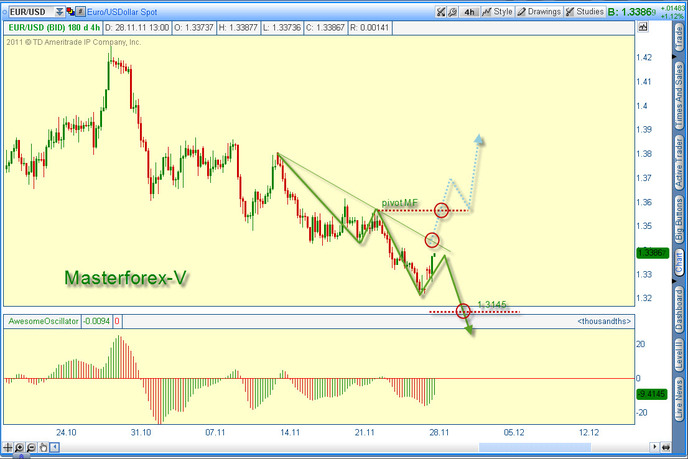Open the Trade side tab
Image resolution: width=688 pixels, height=459 pixels.
679,38
